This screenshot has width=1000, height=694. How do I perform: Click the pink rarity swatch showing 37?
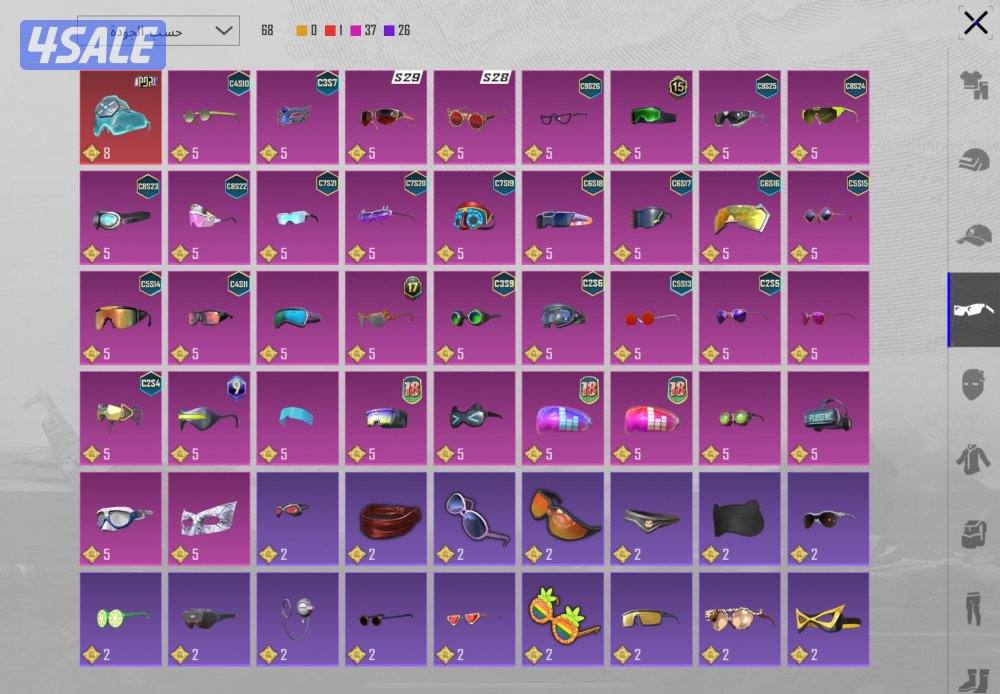click(356, 31)
